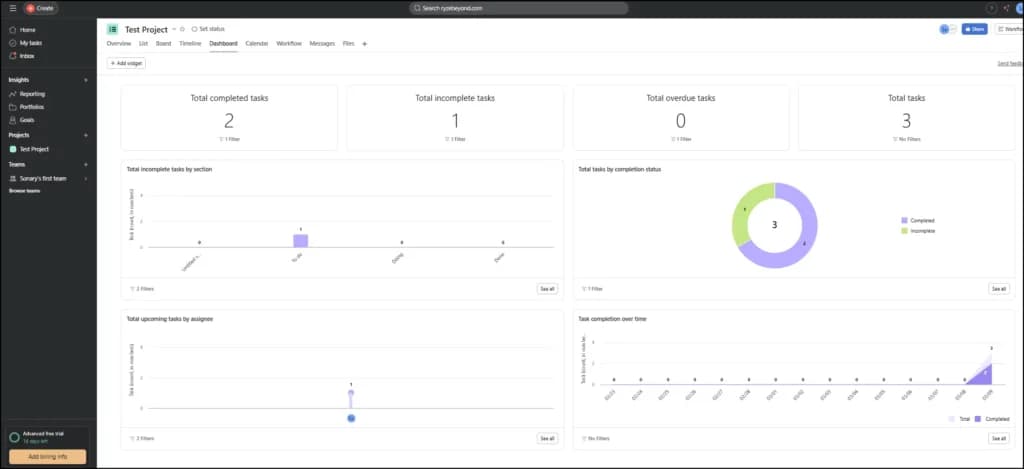1024x469 pixels.
Task: Toggle the favorite star for Test Project
Action: tap(182, 29)
